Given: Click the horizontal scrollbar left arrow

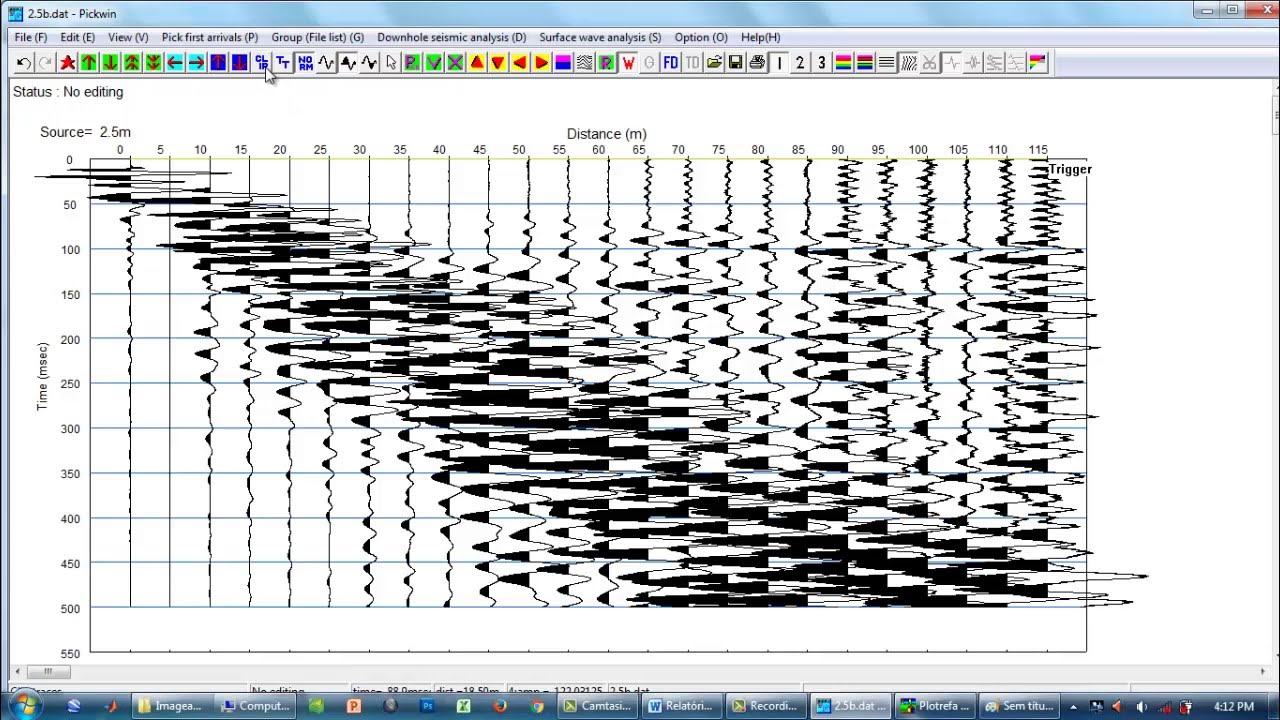Looking at the screenshot, I should pyautogui.click(x=18, y=672).
